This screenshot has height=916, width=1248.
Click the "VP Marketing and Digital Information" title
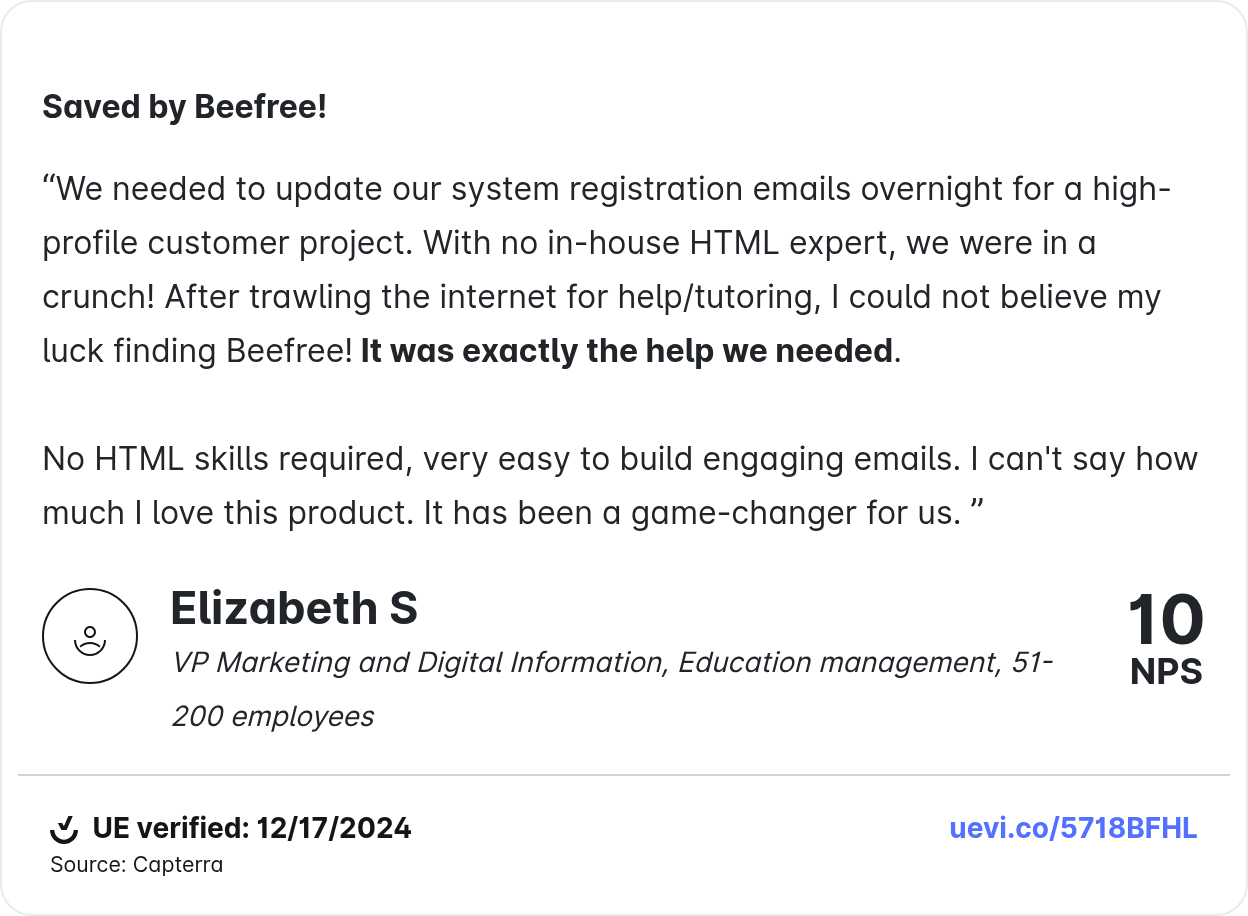(418, 662)
